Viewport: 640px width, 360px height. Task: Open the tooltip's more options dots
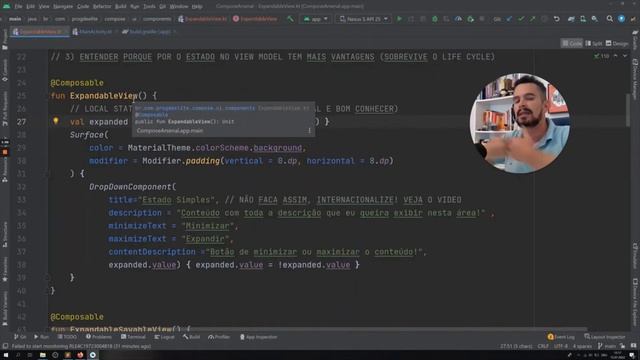point(309,131)
